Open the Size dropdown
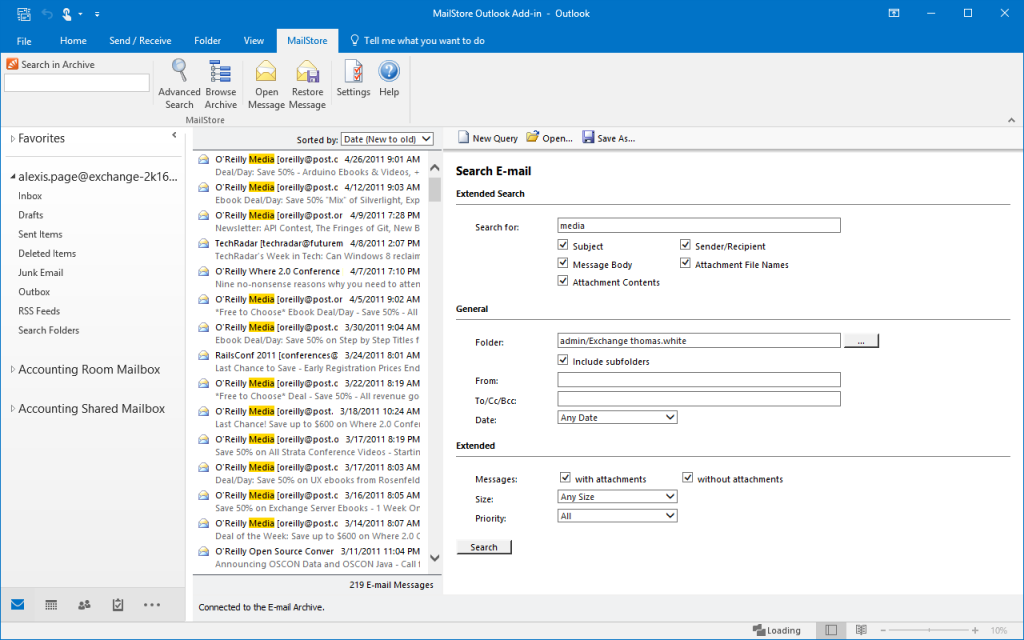Image resolution: width=1024 pixels, height=640 pixels. [x=617, y=497]
